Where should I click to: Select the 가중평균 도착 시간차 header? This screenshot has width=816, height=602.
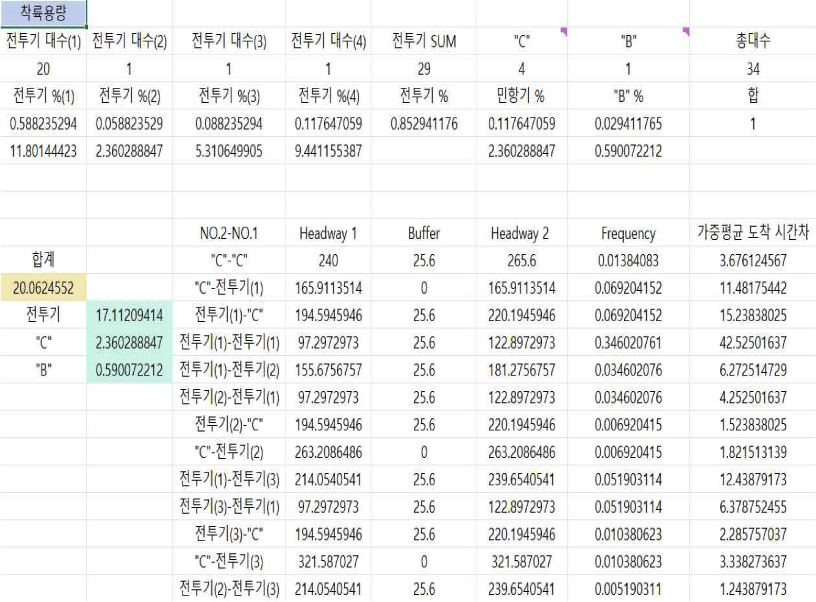(x=752, y=234)
